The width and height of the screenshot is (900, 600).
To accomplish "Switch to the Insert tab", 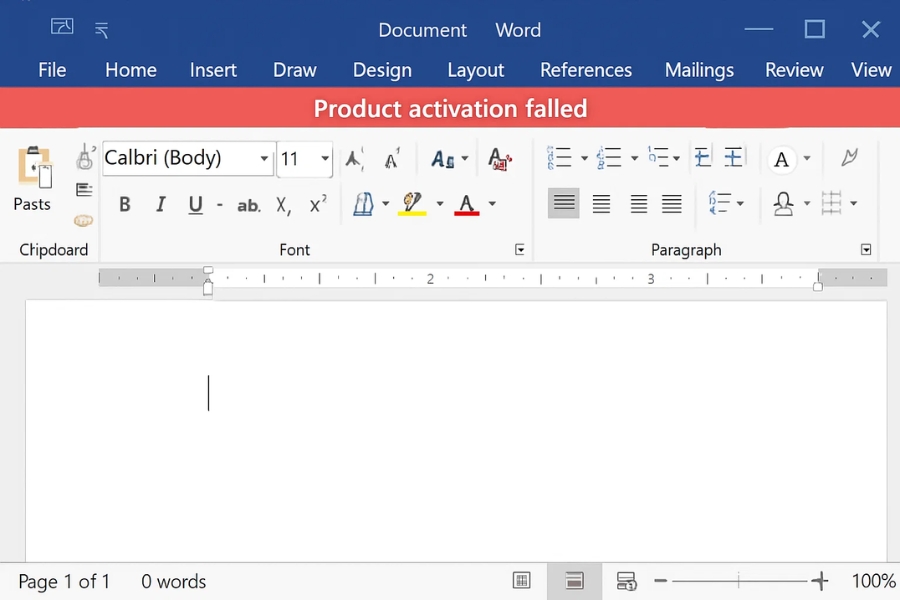I will coord(213,70).
